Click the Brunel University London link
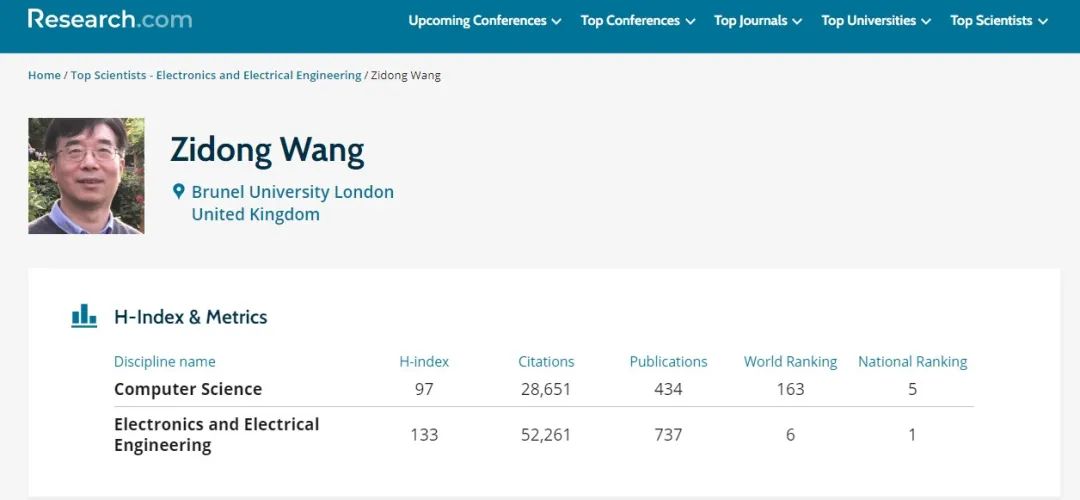Image resolution: width=1080 pixels, height=500 pixels. click(x=293, y=191)
